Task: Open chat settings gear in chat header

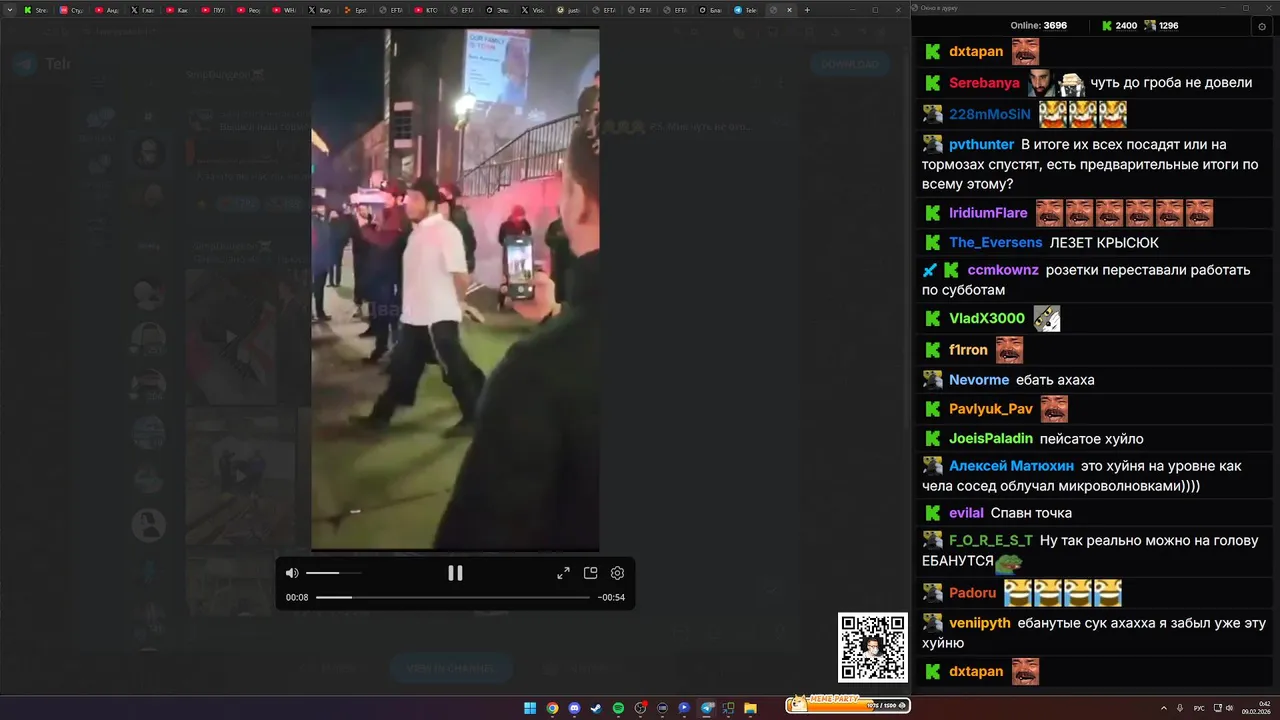Action: [1261, 26]
